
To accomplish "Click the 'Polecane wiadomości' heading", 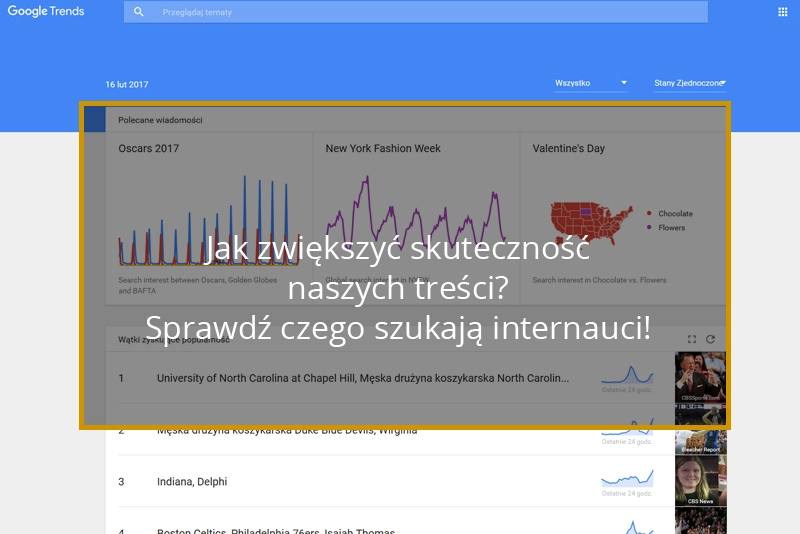I will 160,120.
